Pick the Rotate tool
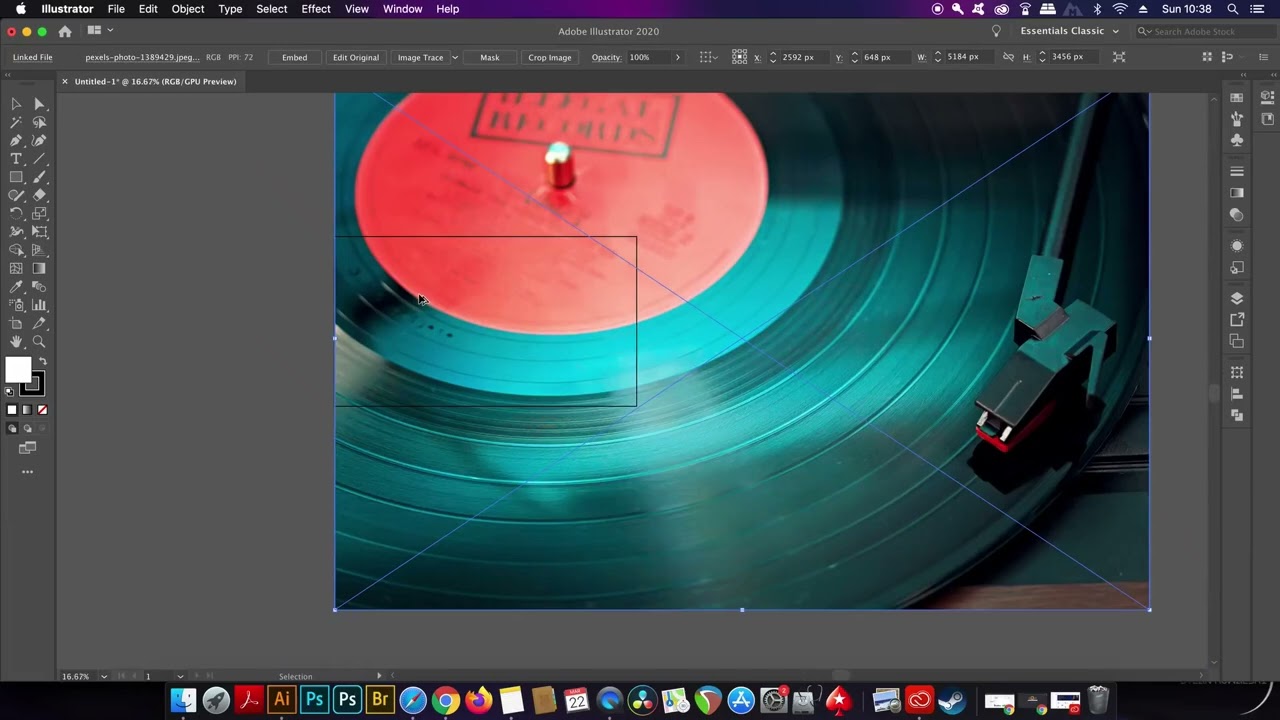 [x=16, y=214]
